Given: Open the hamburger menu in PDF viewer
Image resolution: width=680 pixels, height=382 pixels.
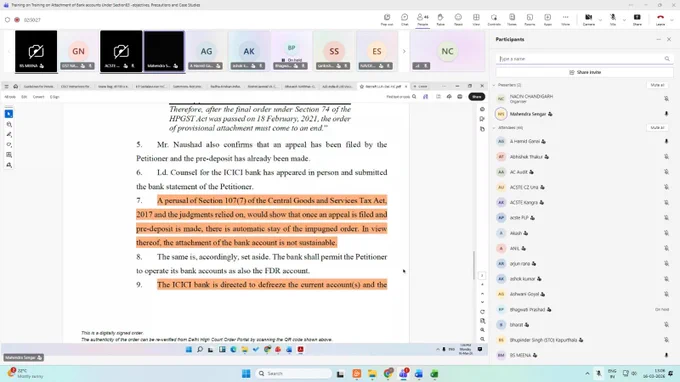Looking at the screenshot, I should [x=7, y=86].
